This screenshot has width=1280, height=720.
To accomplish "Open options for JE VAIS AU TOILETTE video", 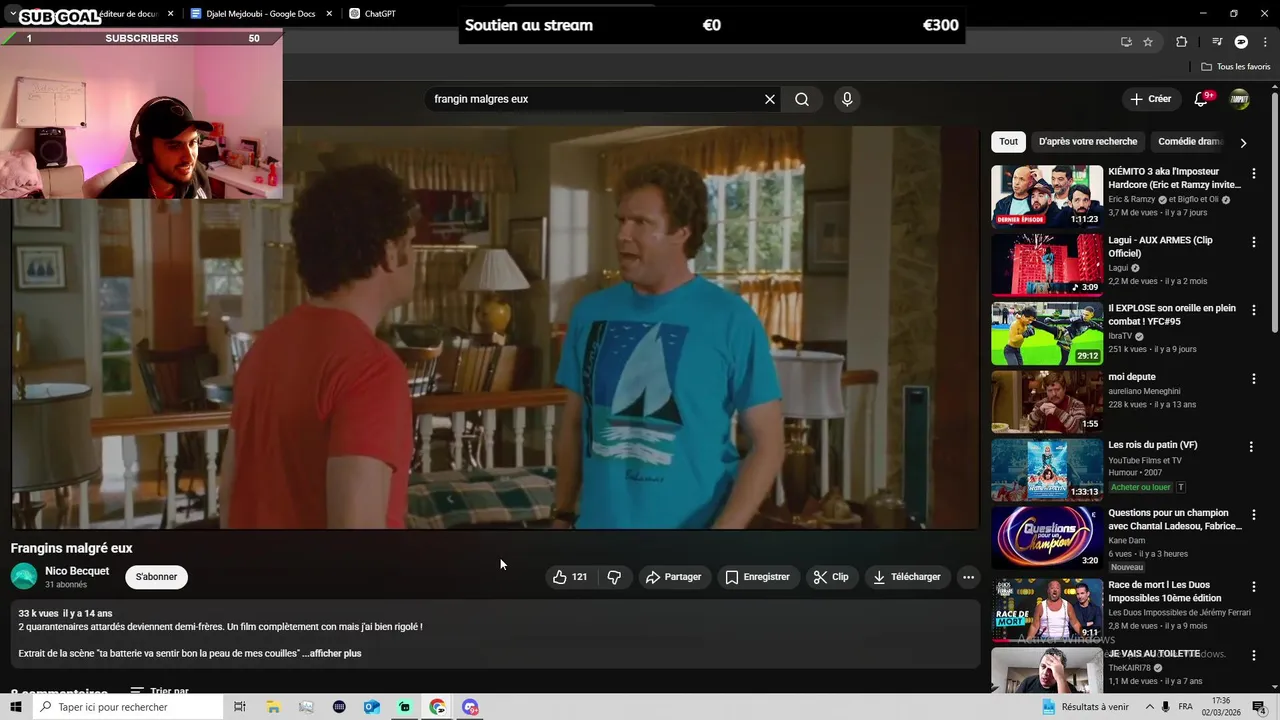I will tap(1253, 655).
